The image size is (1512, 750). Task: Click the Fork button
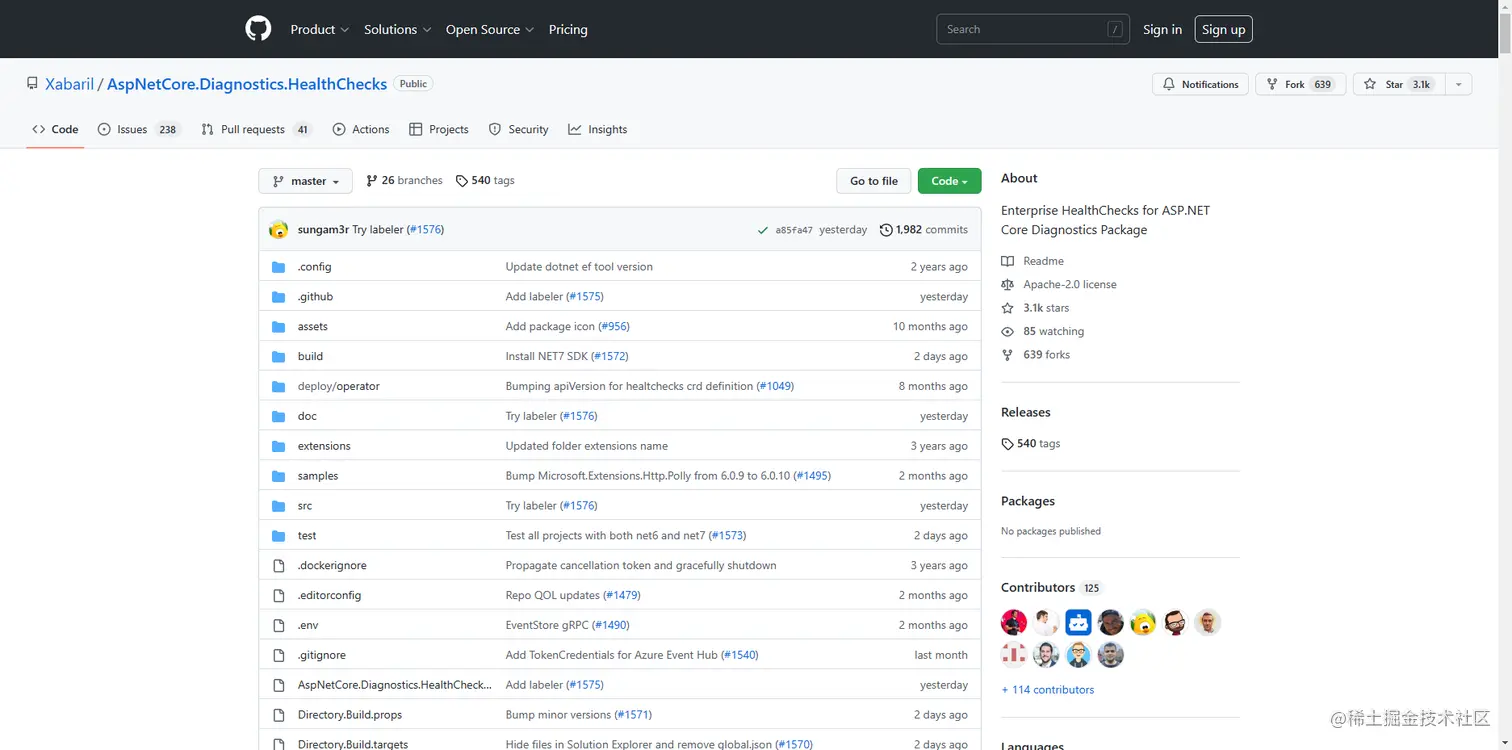pyautogui.click(x=1300, y=85)
